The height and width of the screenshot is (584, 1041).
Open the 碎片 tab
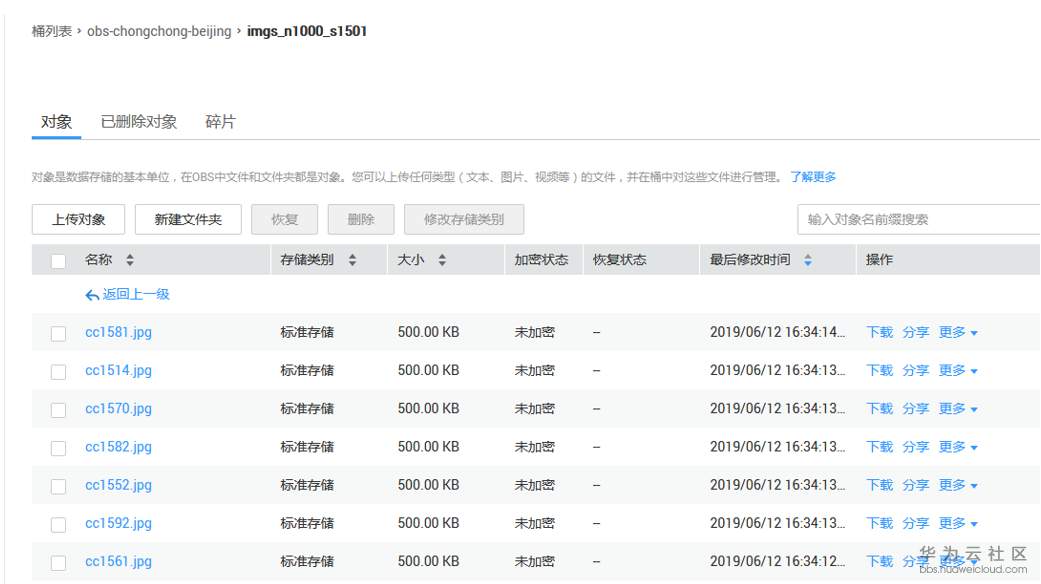[x=219, y=122]
